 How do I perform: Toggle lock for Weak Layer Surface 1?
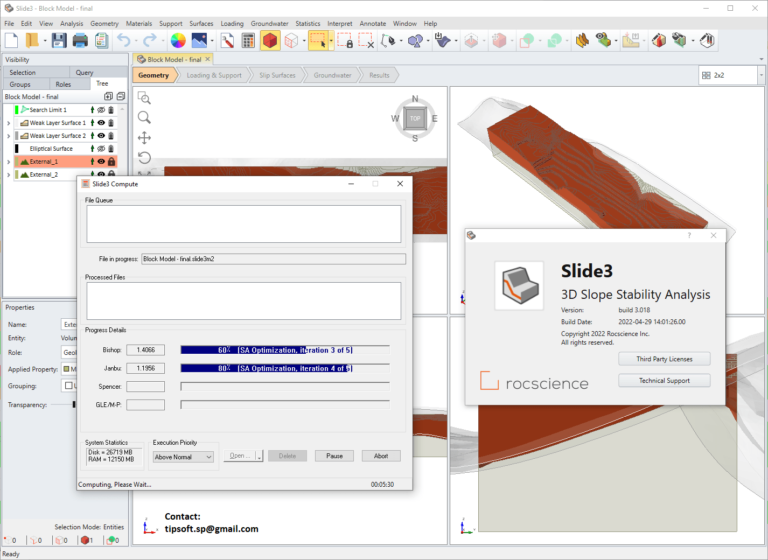111,123
